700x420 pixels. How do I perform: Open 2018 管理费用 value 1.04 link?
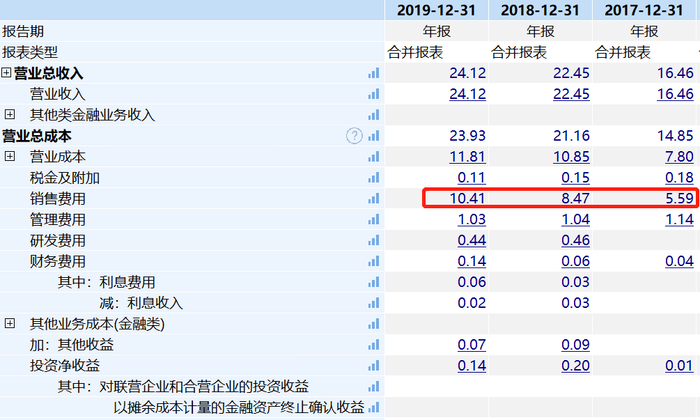click(575, 220)
